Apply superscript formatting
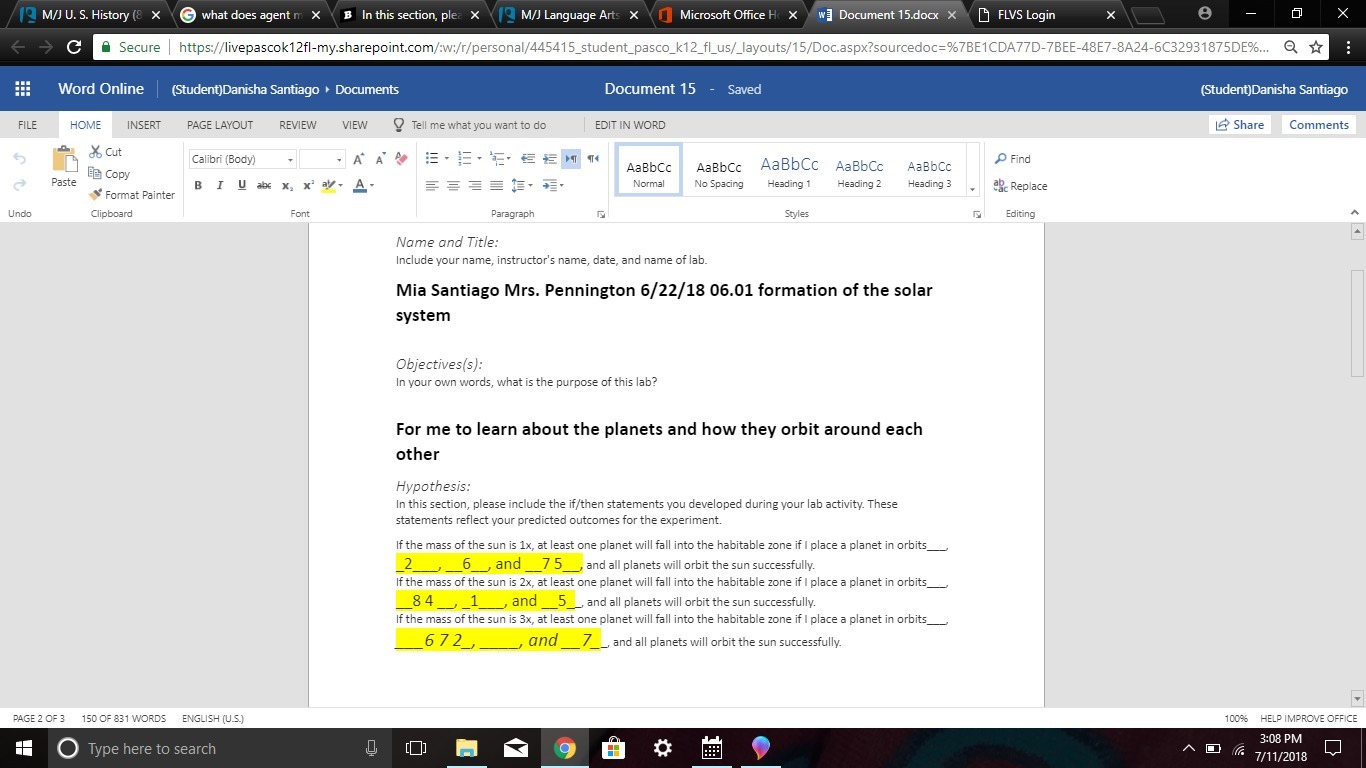The height and width of the screenshot is (768, 1366). 308,186
